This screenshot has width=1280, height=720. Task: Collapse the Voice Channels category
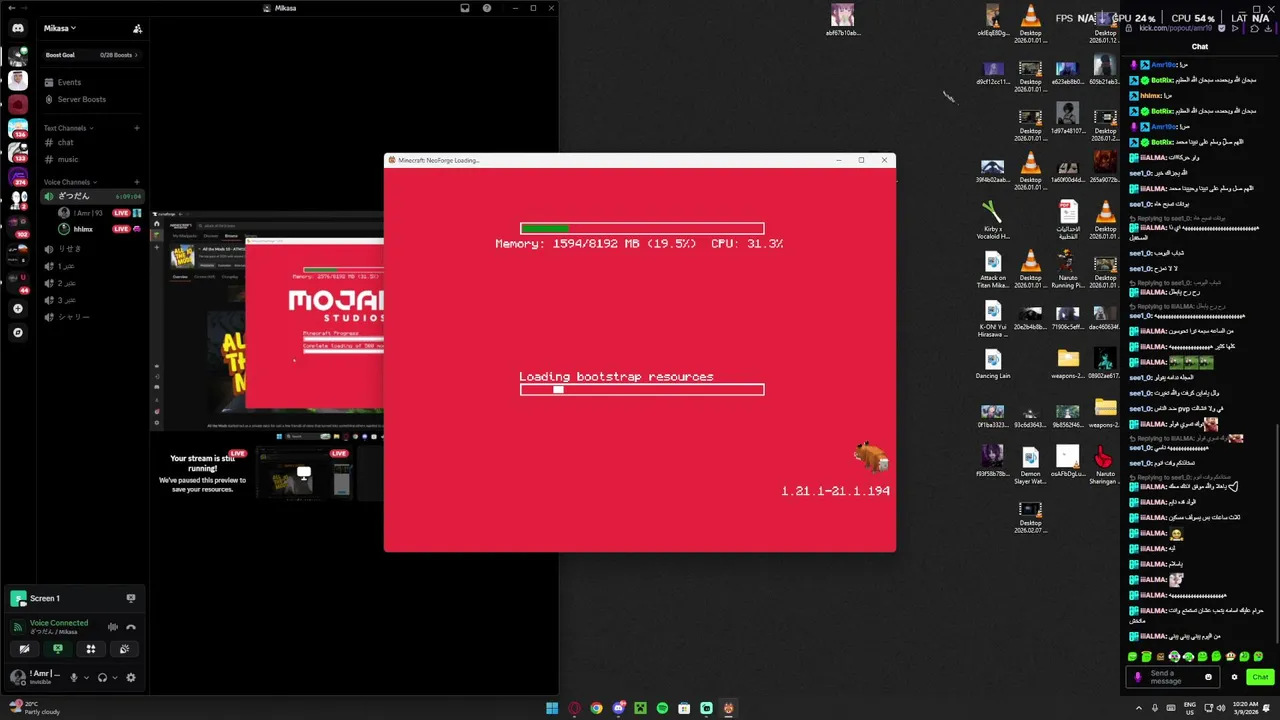[x=70, y=182]
